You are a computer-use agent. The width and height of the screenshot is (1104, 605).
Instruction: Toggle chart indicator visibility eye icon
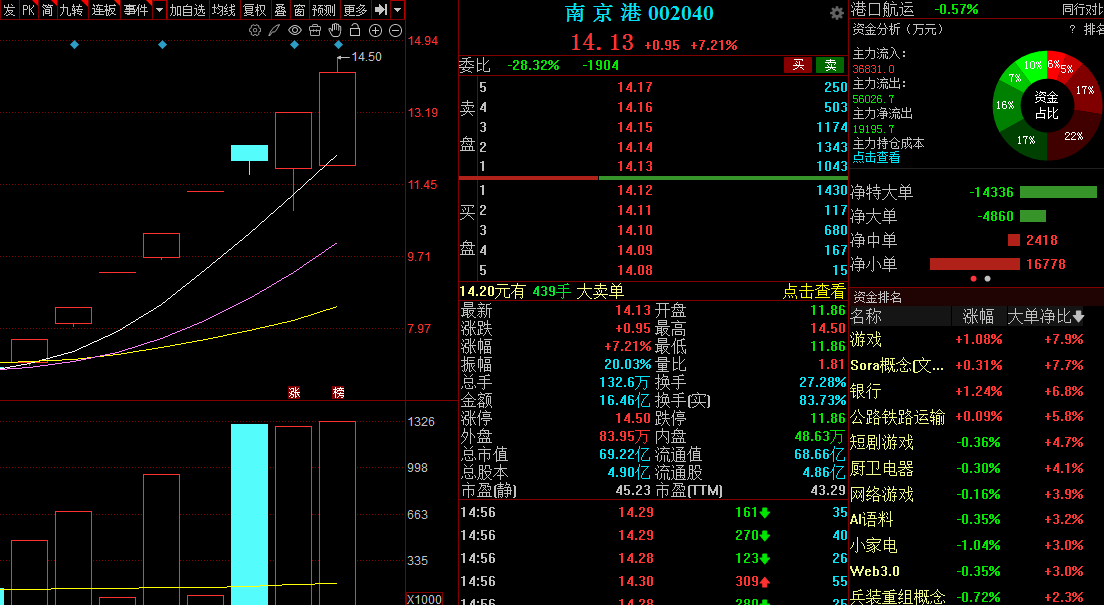pos(294,30)
